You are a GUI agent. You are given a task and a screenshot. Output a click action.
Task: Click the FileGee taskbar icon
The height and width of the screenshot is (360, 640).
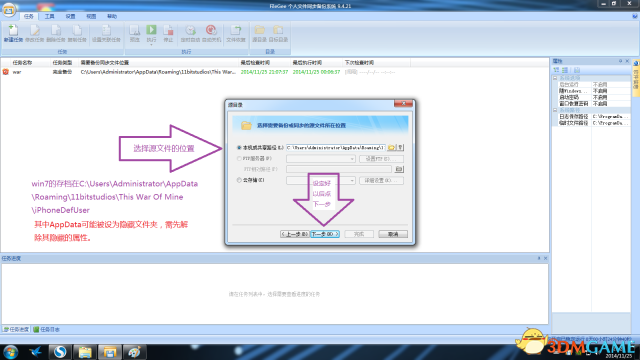[110, 351]
